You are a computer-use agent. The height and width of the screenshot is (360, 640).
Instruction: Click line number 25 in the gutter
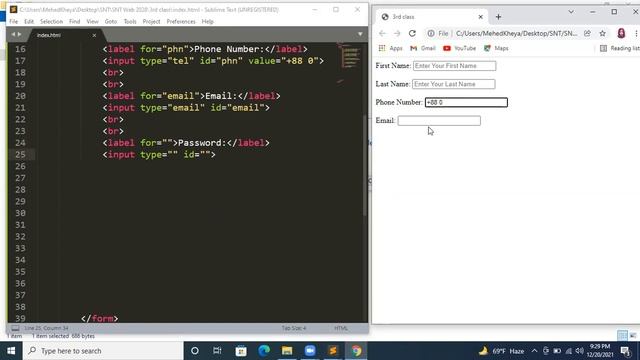(x=20, y=155)
